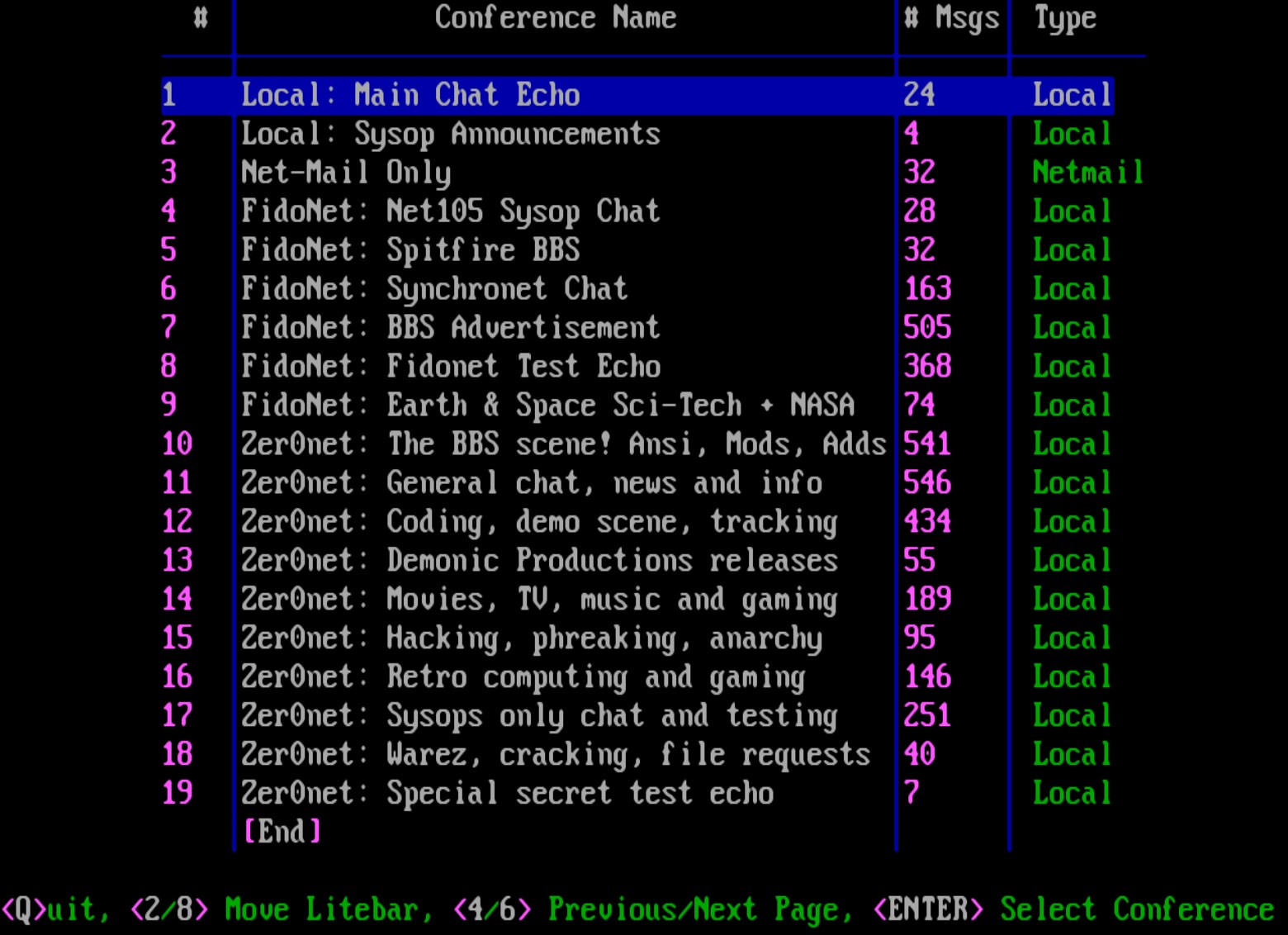This screenshot has height=935, width=1288.
Task: Click message count 541
Action: pos(927,444)
